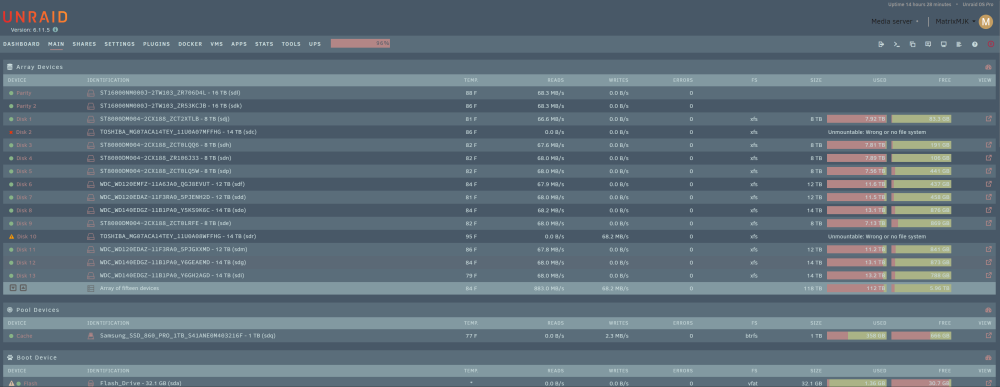Open the Disk 10 device link
This screenshot has width=1000, height=387.
(x=26, y=236)
